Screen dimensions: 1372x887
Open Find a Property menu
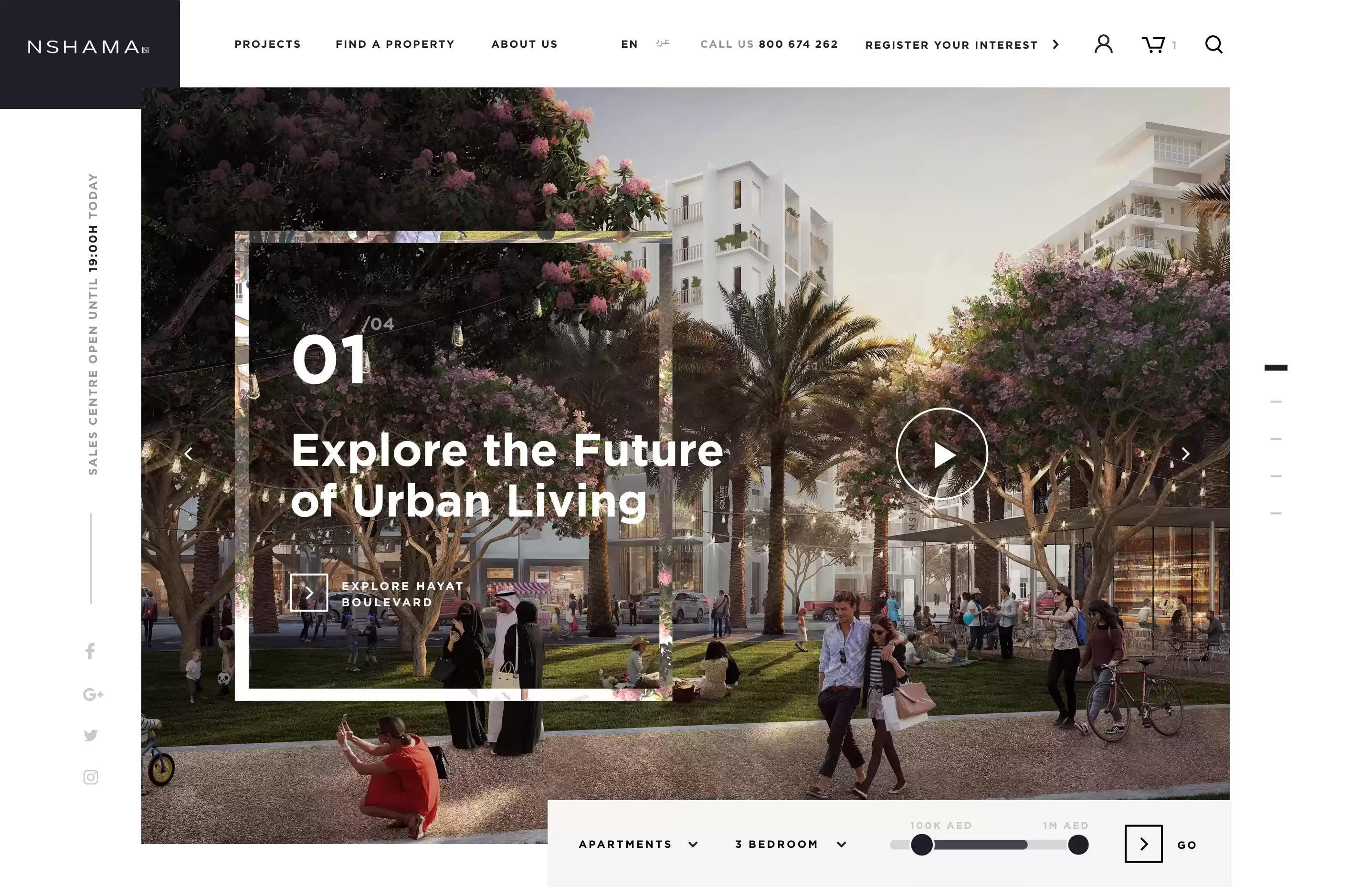[x=395, y=44]
